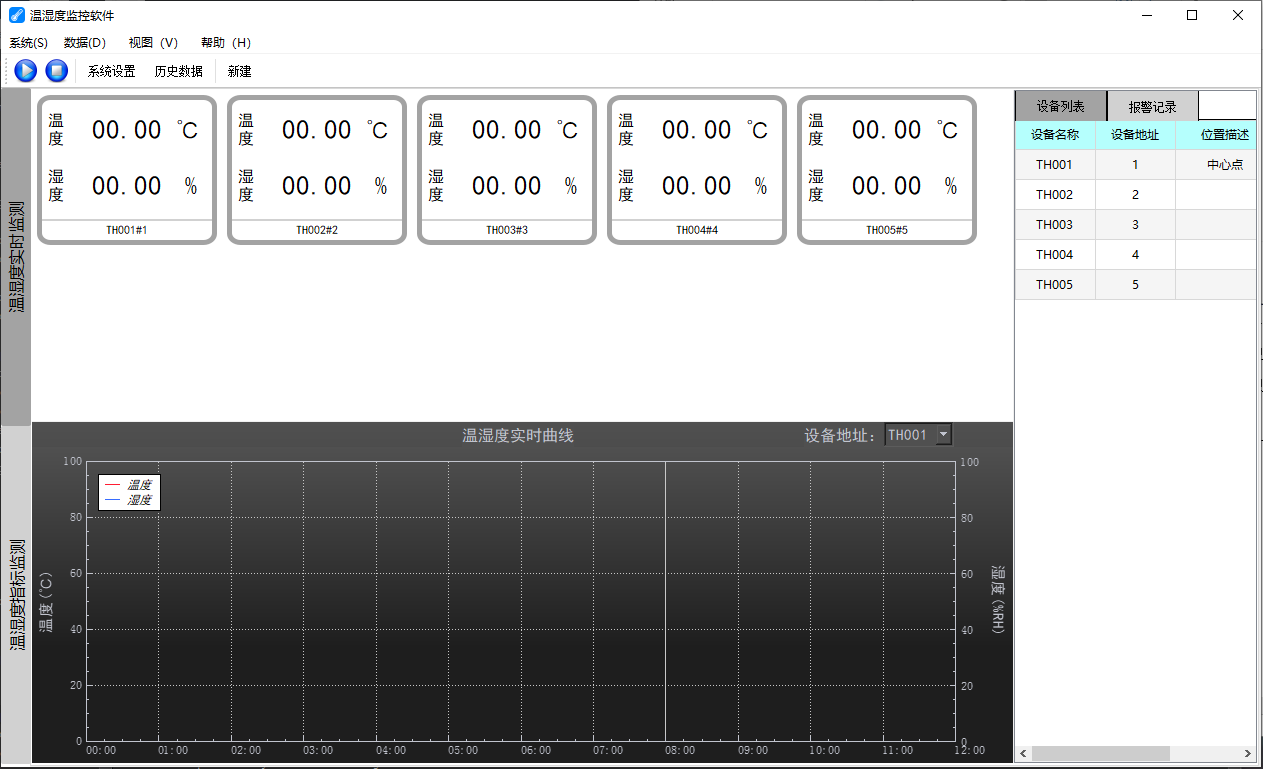Click the vertical time marker on chart
1263x769 pixels.
point(665,601)
